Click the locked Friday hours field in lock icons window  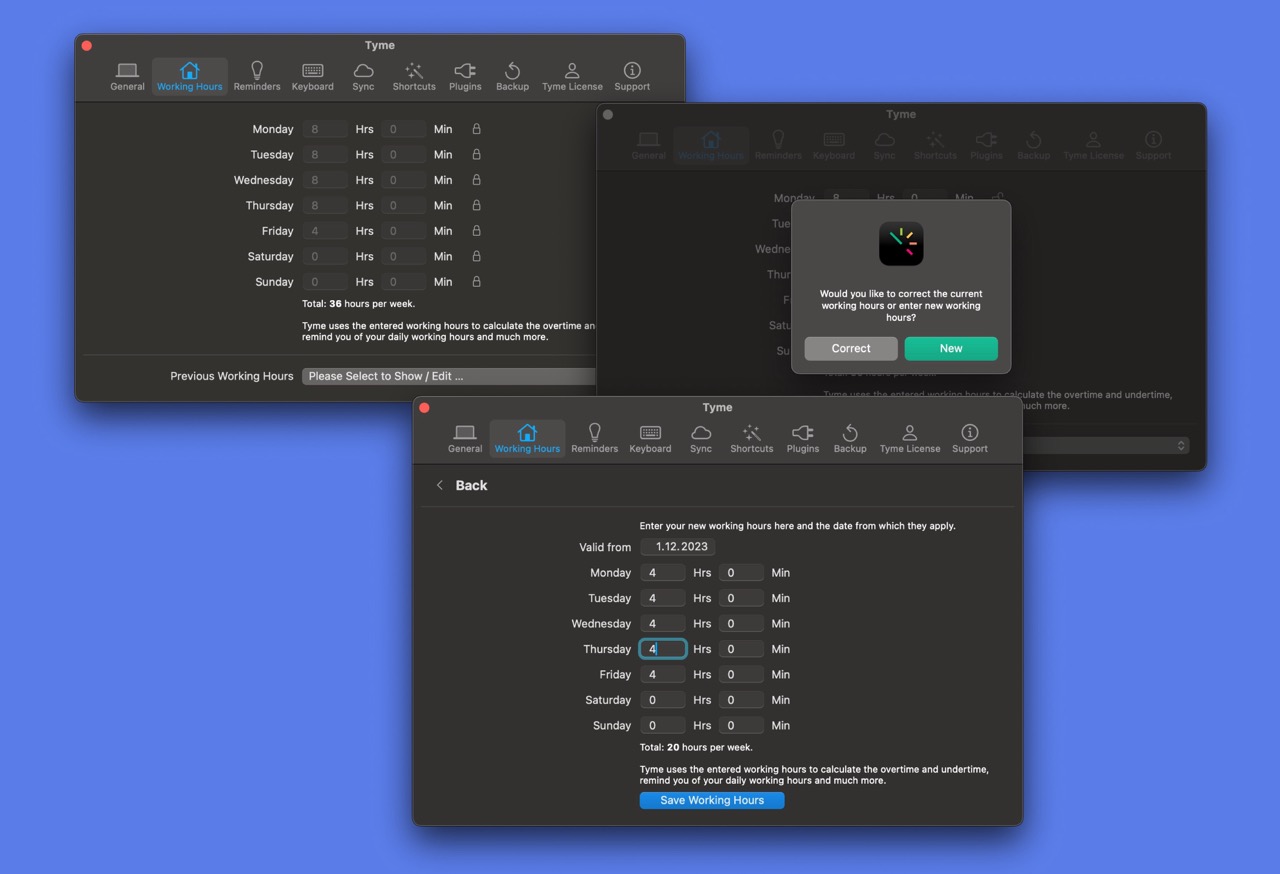[x=325, y=231]
